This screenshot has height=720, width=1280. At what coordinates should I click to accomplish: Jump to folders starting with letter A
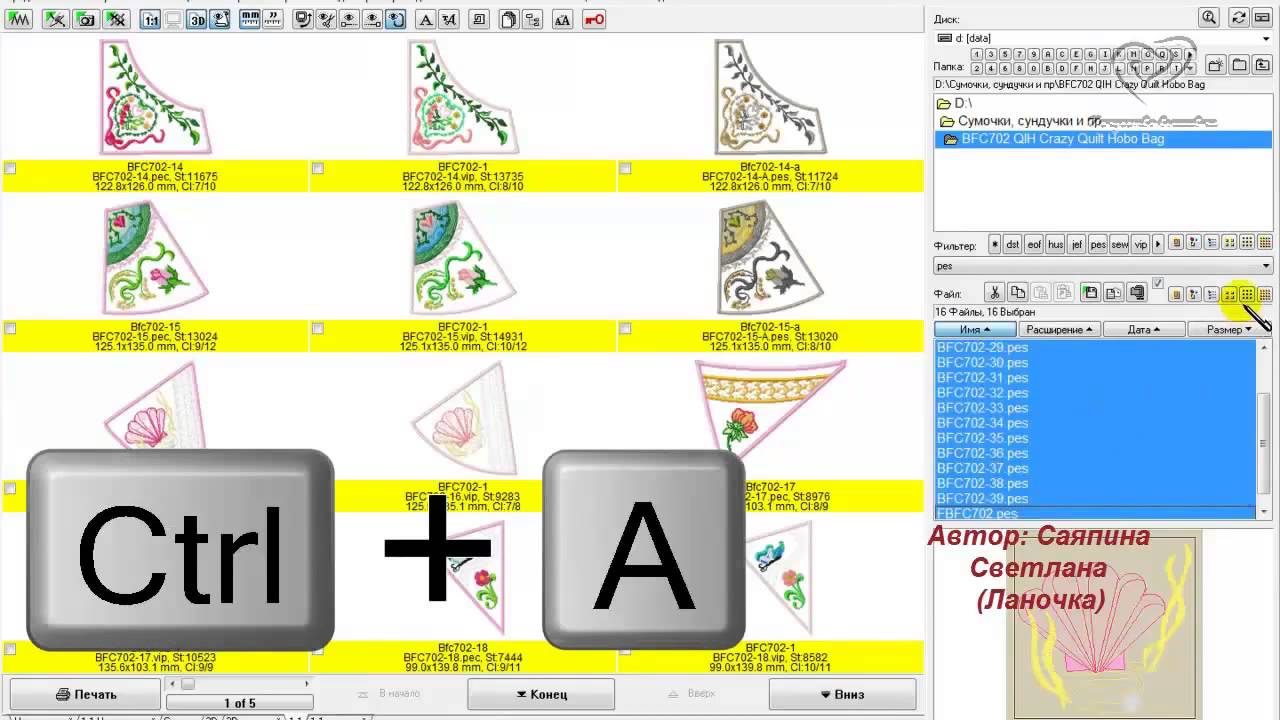coord(1048,54)
